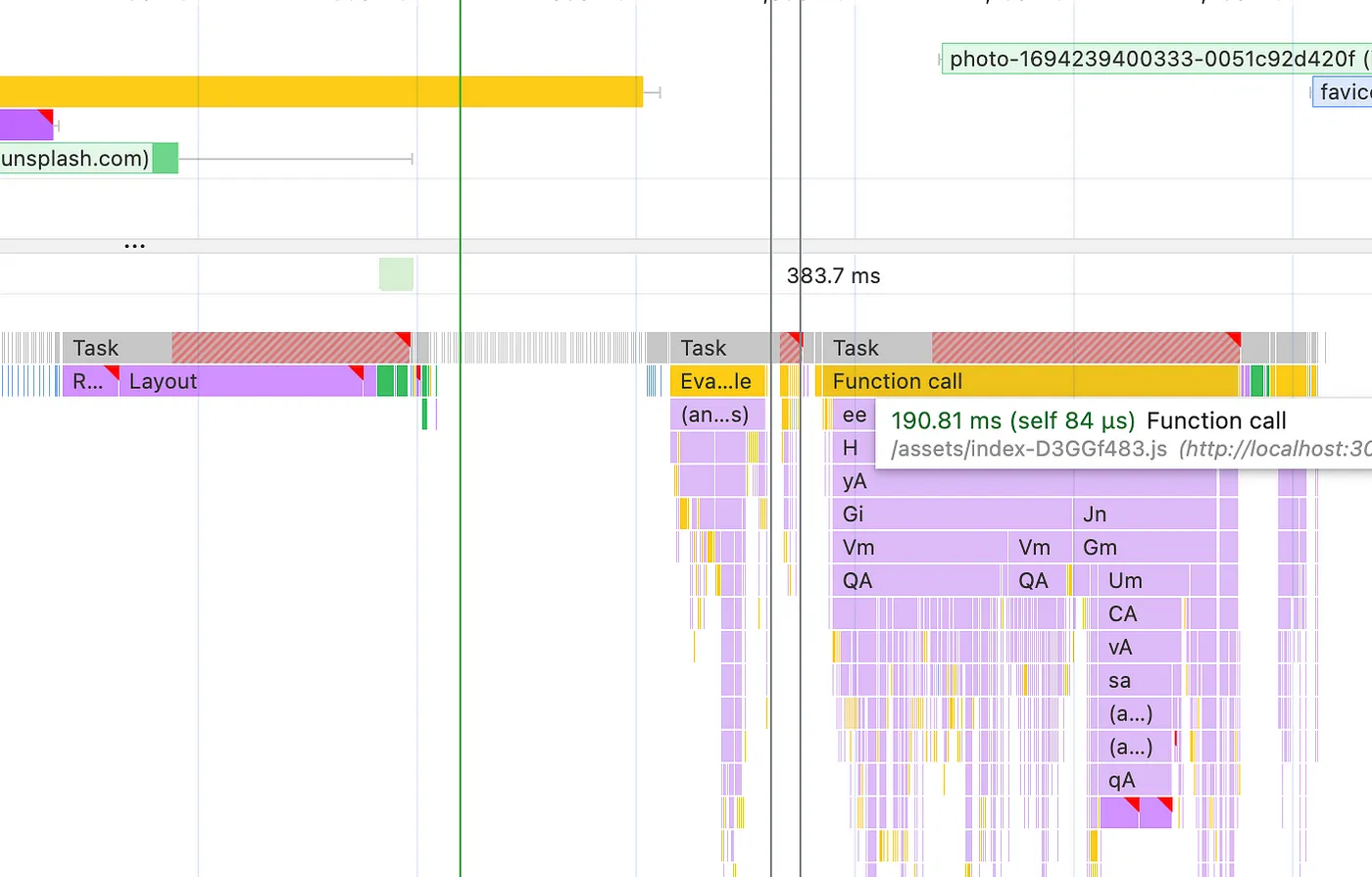Select the R... recalculate style block
Image resolution: width=1372 pixels, height=877 pixels.
[90, 381]
